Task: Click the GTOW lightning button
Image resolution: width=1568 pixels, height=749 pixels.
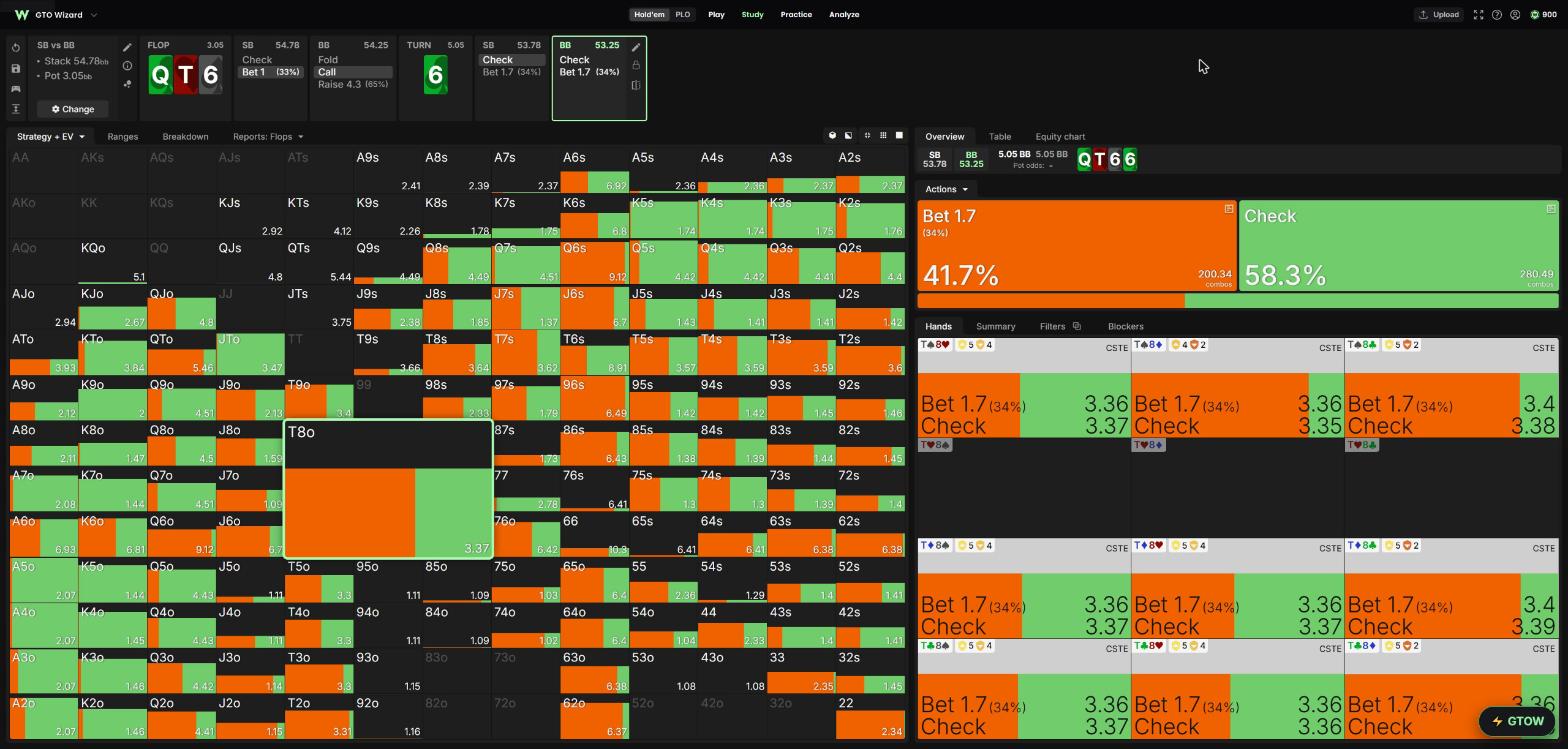Action: [1518, 721]
